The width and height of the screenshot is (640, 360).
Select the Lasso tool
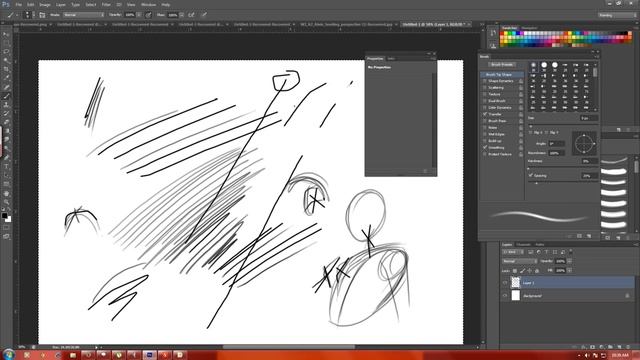[6, 52]
